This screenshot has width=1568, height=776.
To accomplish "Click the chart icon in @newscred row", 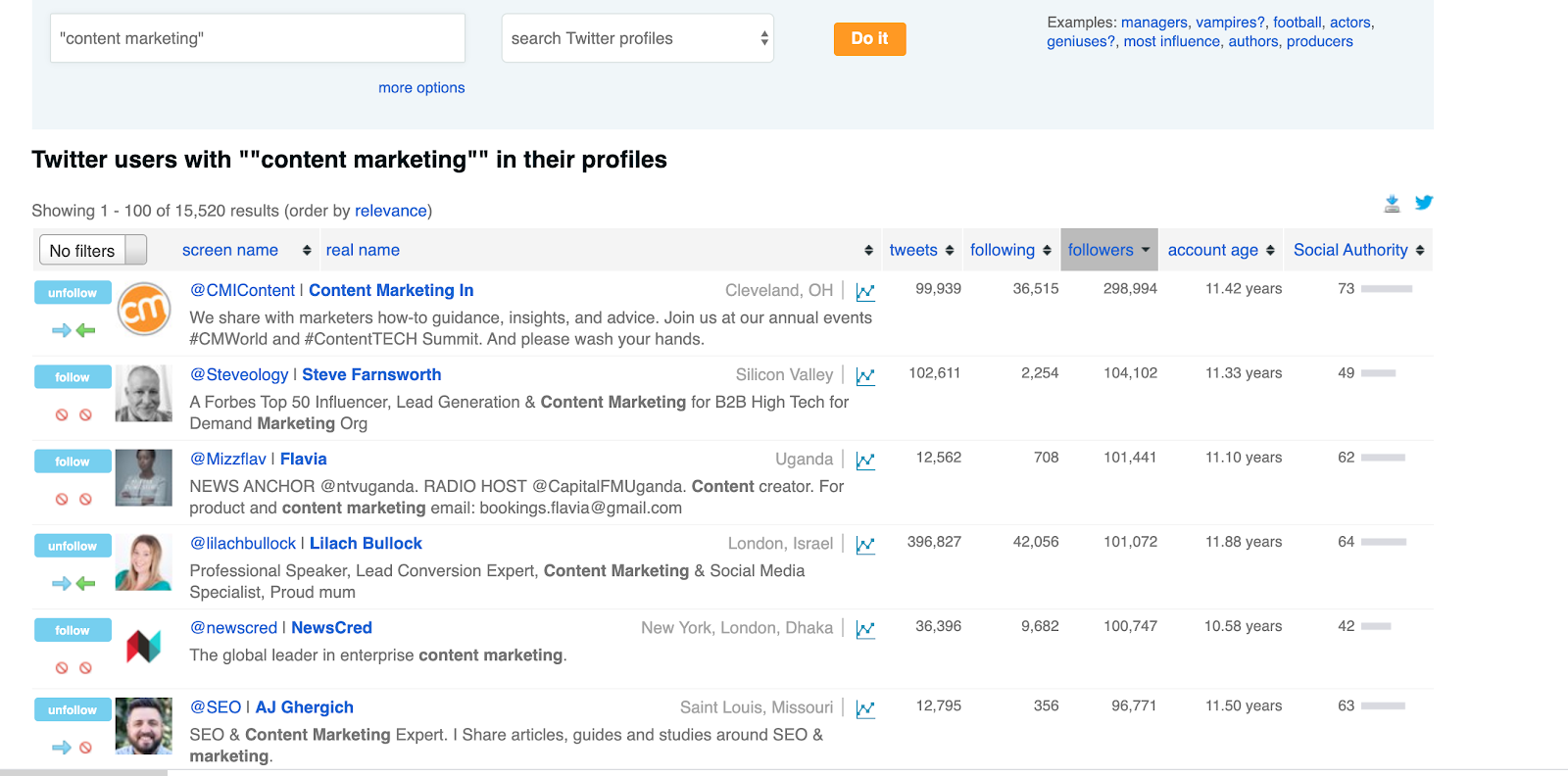I will (865, 629).
